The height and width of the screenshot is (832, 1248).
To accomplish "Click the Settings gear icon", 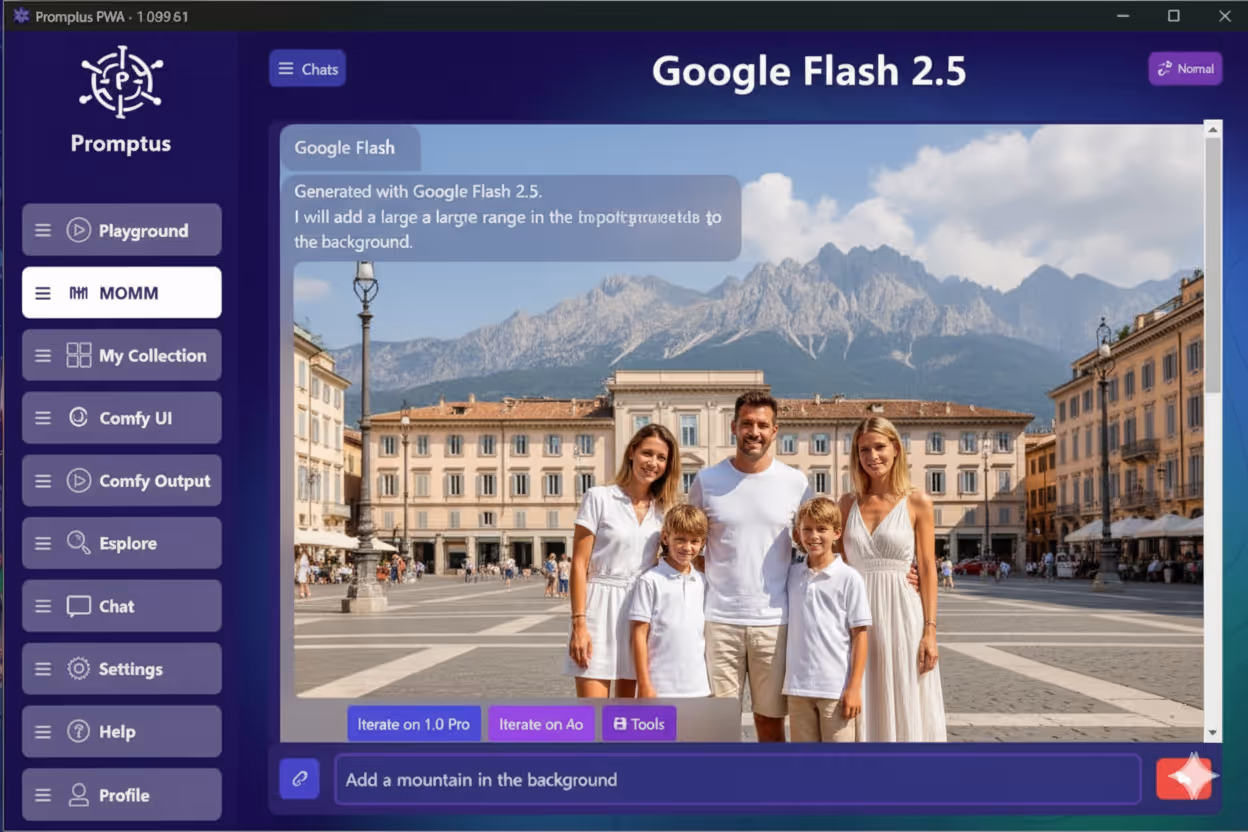I will tap(78, 669).
